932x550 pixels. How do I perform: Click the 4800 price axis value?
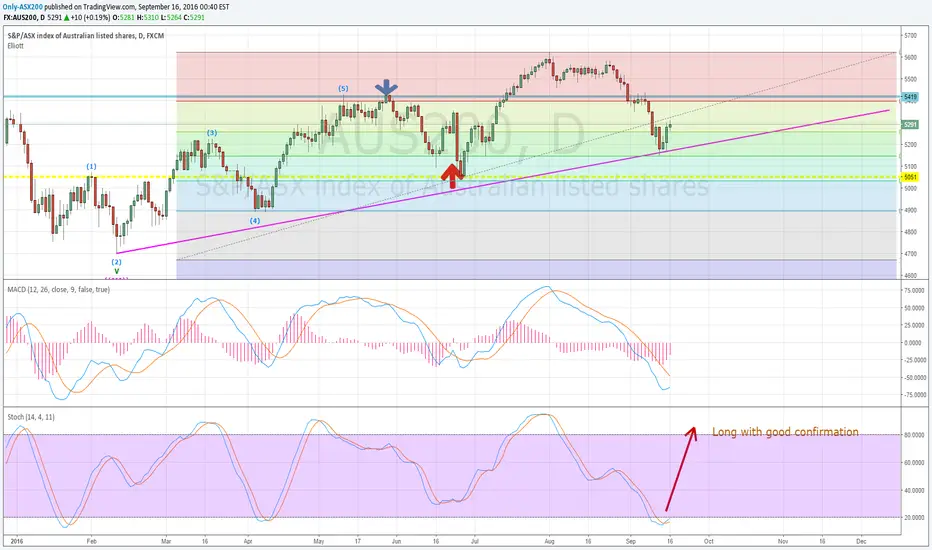(910, 232)
